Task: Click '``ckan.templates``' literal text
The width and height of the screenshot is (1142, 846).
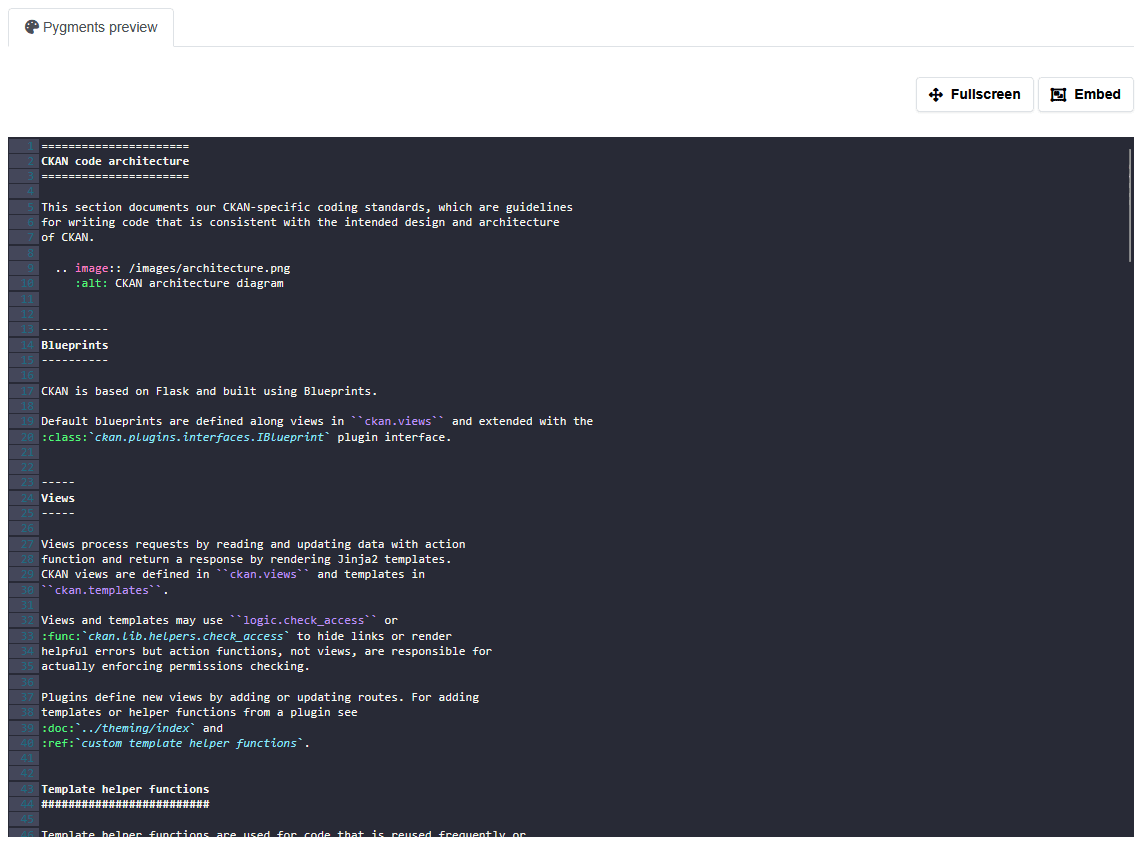Action: pyautogui.click(x=102, y=590)
